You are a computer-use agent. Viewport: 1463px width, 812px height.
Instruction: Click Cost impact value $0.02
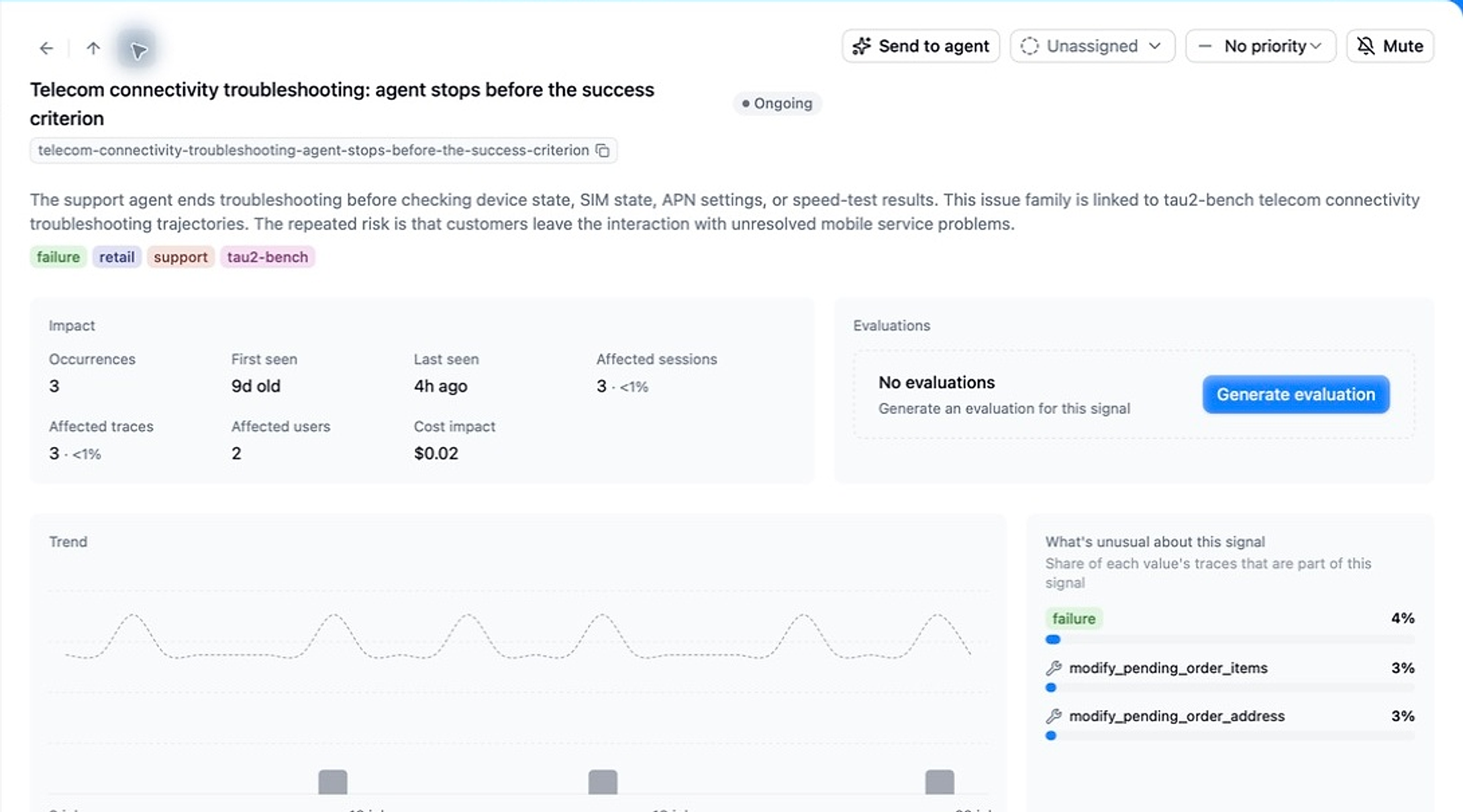[x=436, y=454]
